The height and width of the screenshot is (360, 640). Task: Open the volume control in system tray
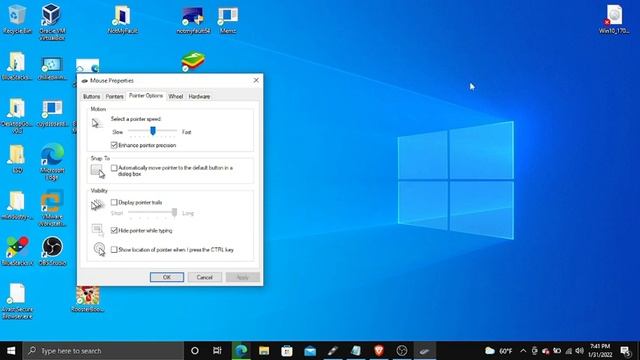[x=580, y=351]
